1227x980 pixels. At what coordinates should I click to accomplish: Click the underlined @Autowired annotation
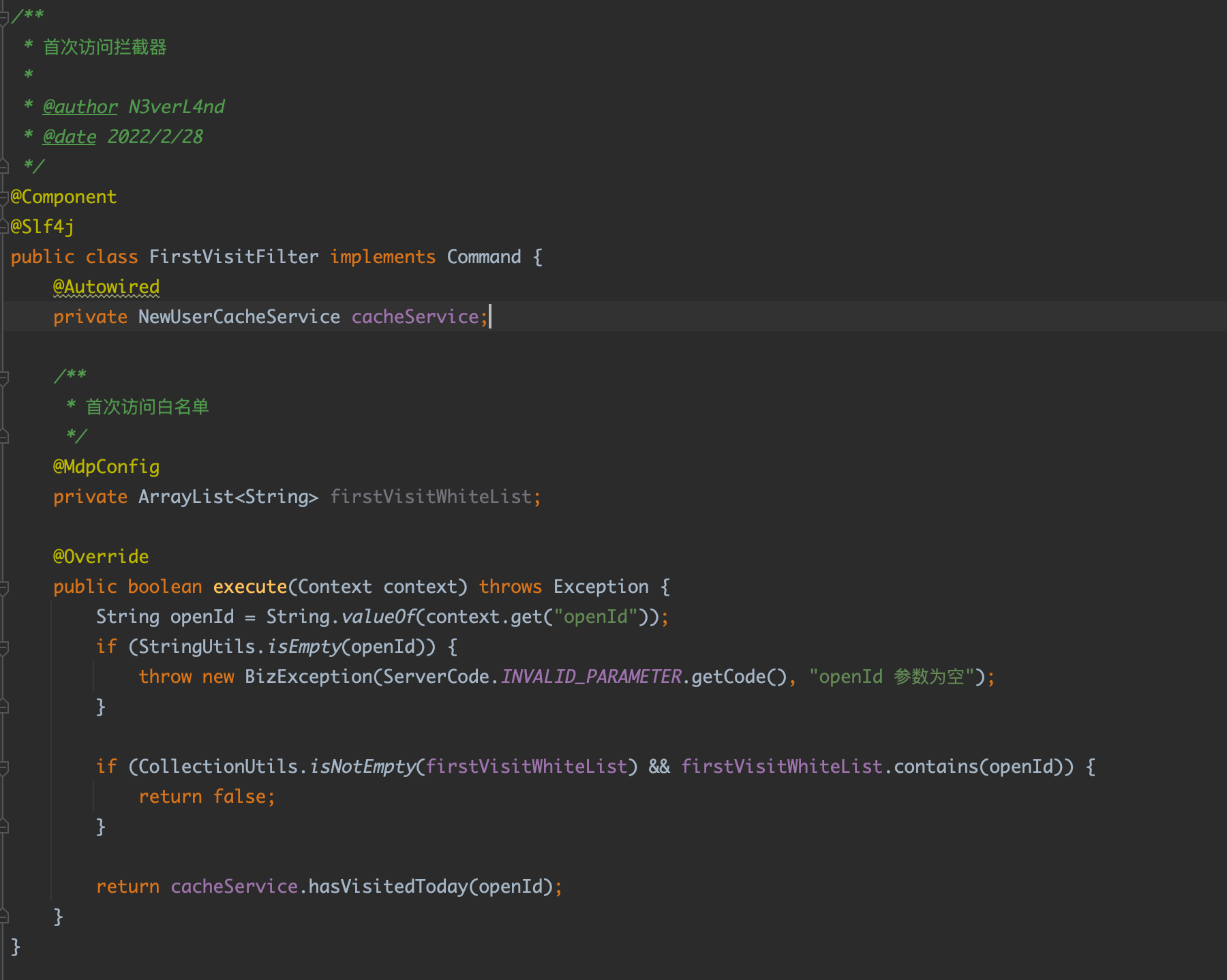tap(106, 287)
